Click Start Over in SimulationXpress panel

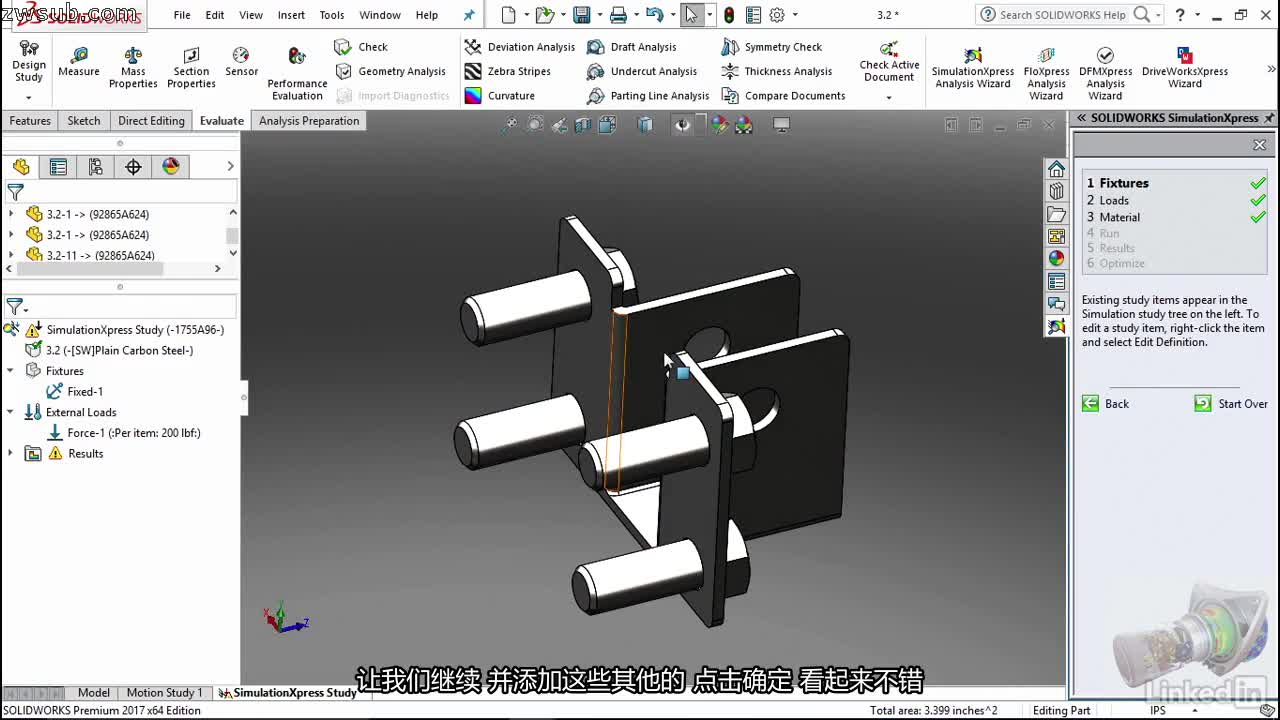(1240, 403)
